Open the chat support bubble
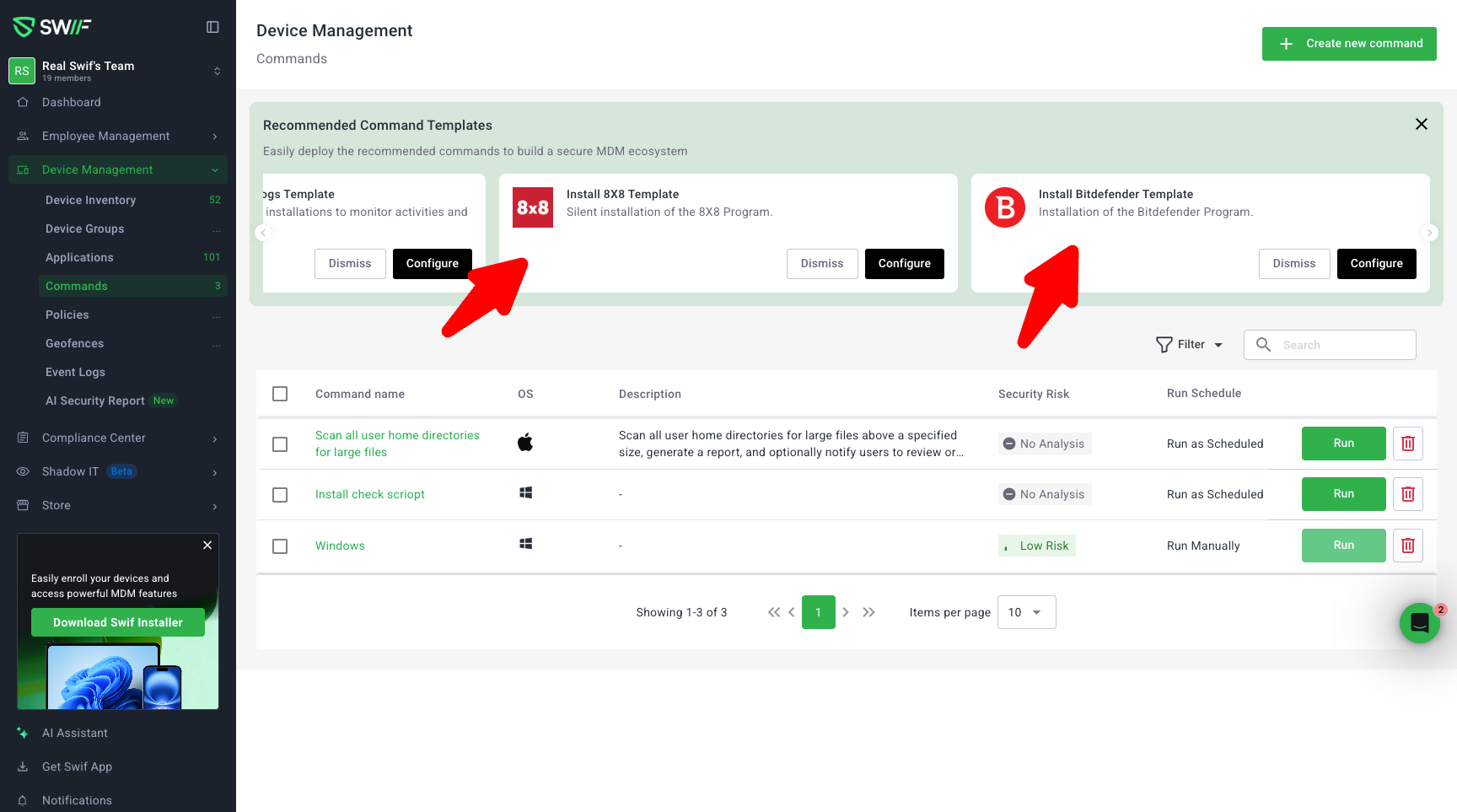1457x812 pixels. click(1419, 623)
